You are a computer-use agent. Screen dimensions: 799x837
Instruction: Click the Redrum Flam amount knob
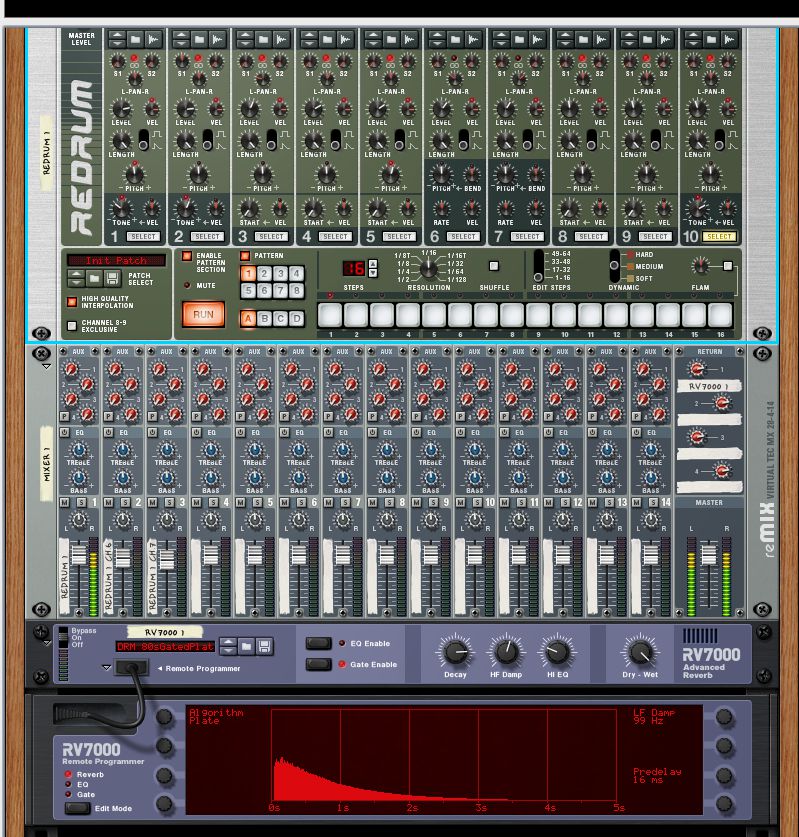click(700, 265)
